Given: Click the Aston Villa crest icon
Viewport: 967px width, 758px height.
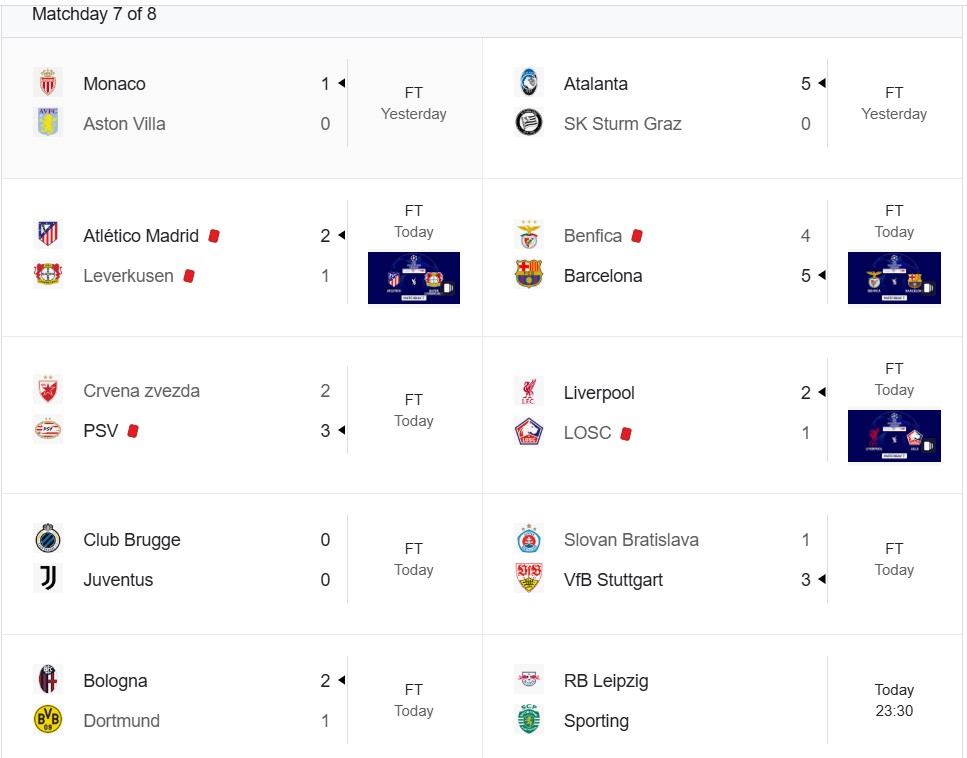Looking at the screenshot, I should tap(47, 123).
